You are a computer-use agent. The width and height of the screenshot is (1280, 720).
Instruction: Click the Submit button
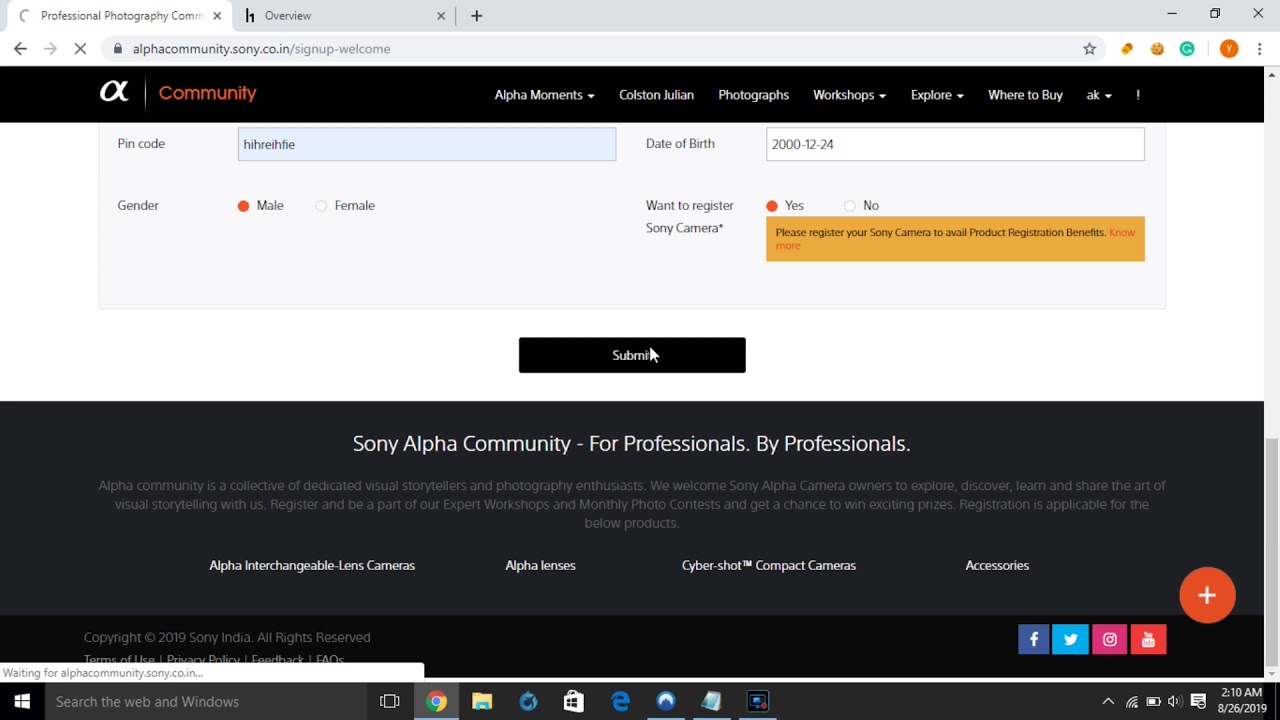(x=632, y=355)
